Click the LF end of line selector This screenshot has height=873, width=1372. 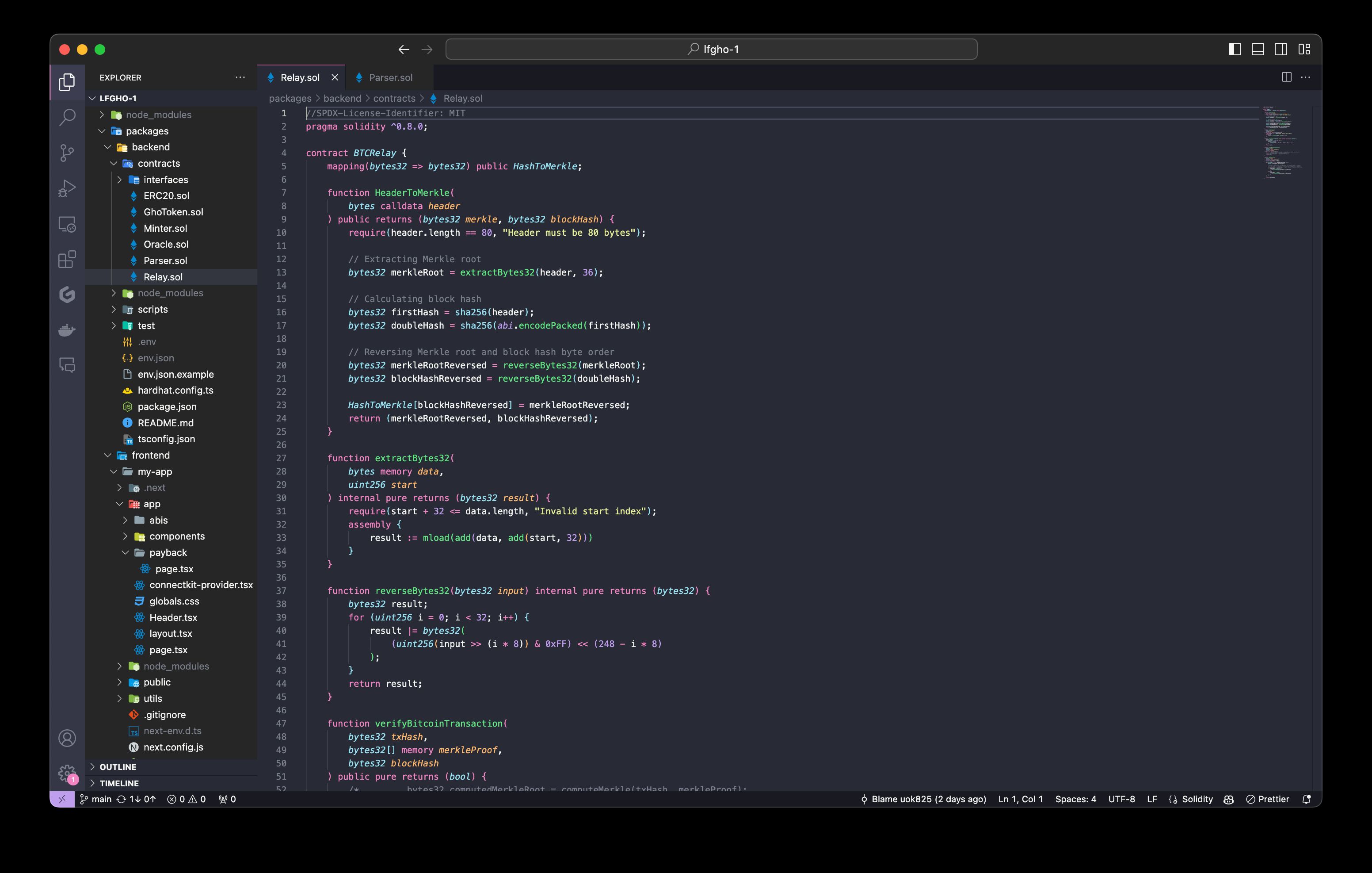tap(1152, 800)
